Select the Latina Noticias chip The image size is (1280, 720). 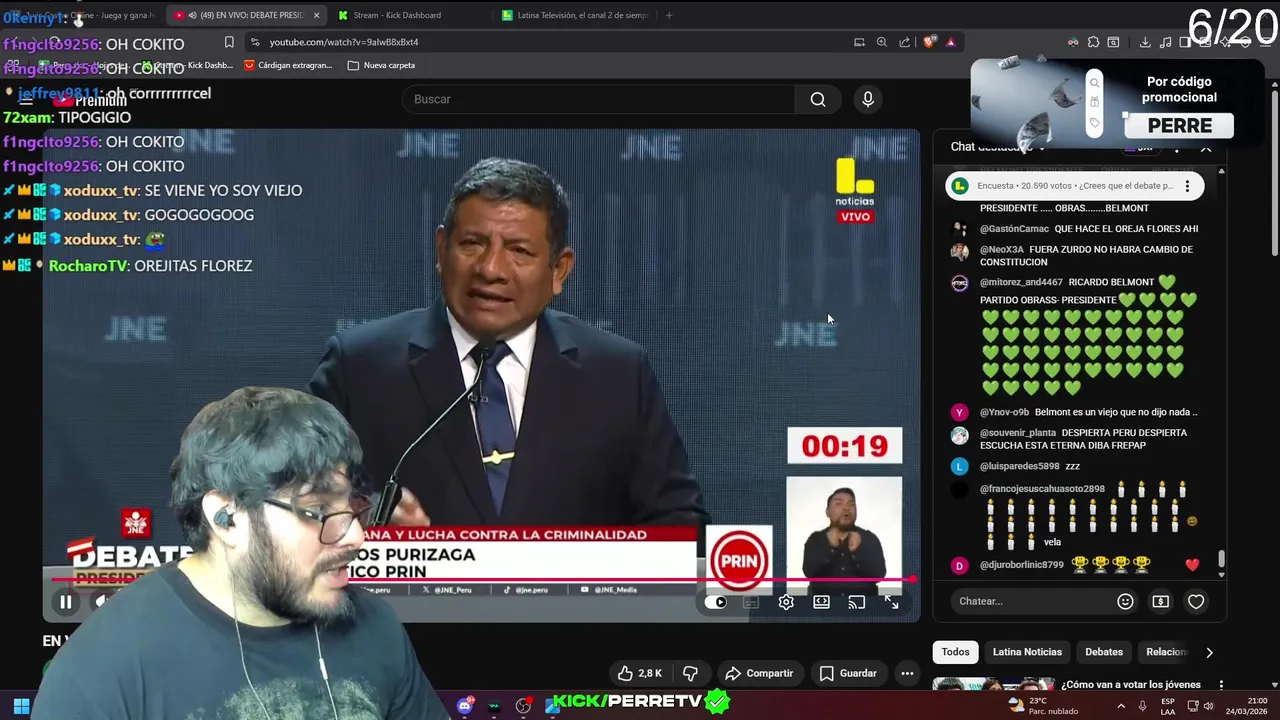(x=1027, y=652)
